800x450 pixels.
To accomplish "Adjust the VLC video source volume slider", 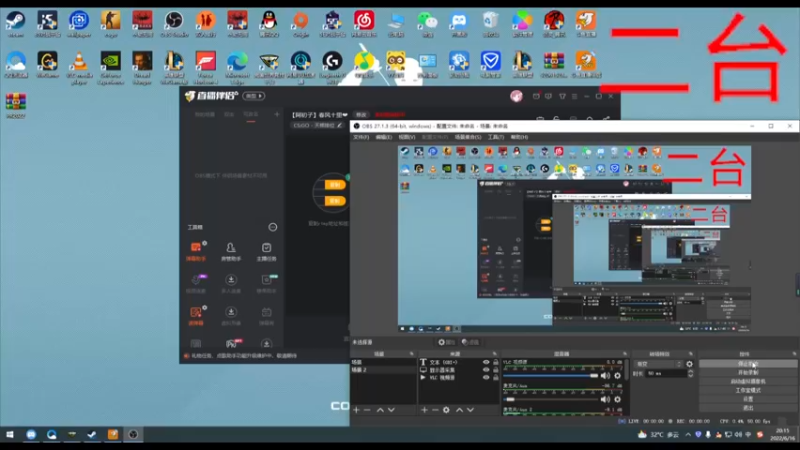I will (x=551, y=376).
